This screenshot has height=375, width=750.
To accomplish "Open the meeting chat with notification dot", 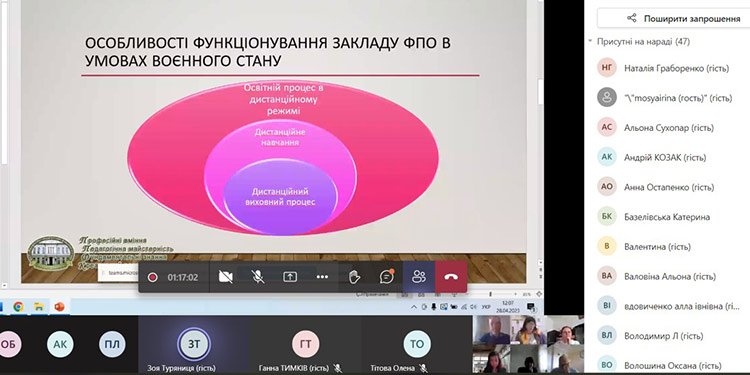I will pos(386,277).
